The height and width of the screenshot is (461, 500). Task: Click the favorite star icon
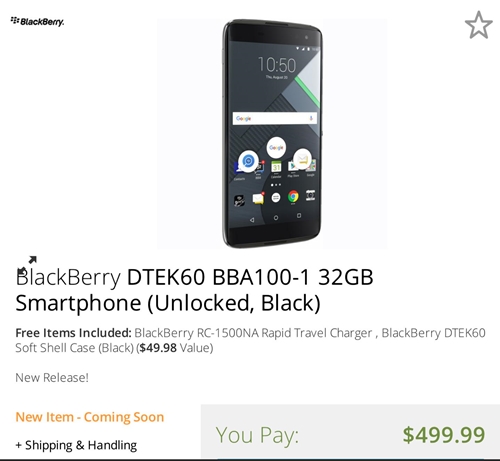click(x=478, y=25)
